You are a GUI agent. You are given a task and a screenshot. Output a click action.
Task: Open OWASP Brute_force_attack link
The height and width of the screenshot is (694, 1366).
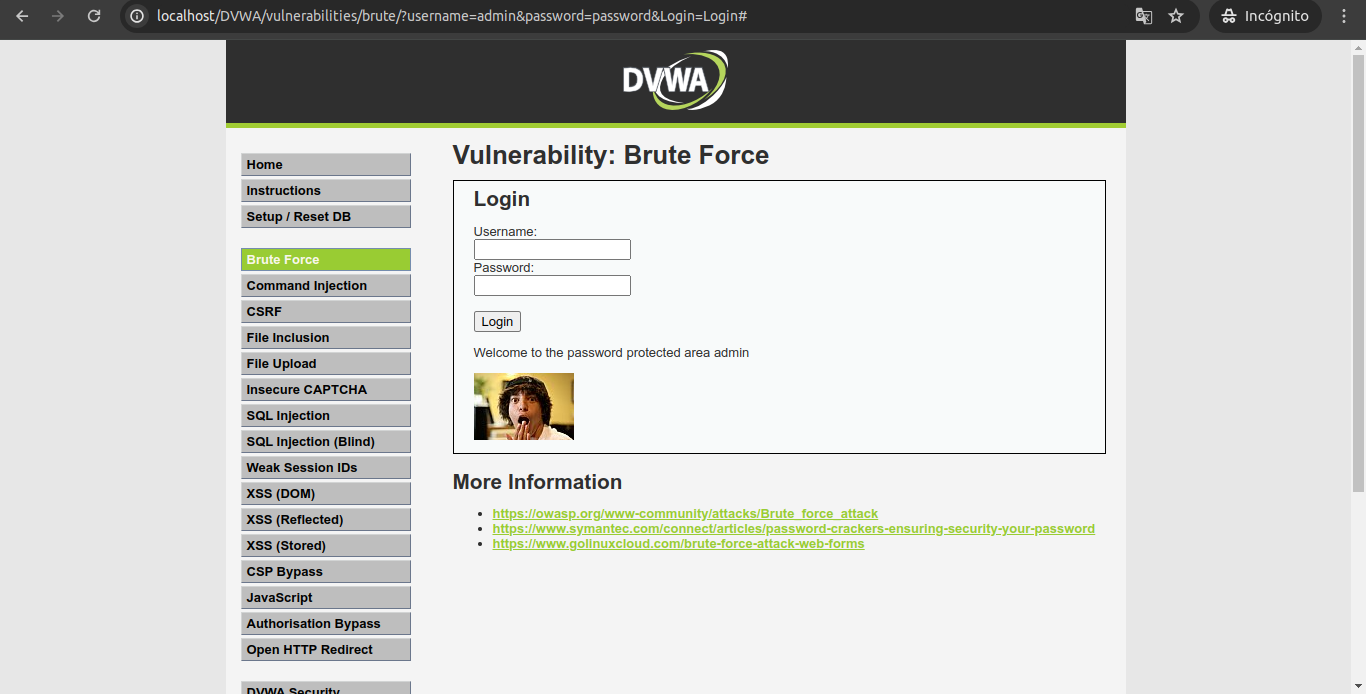point(685,514)
